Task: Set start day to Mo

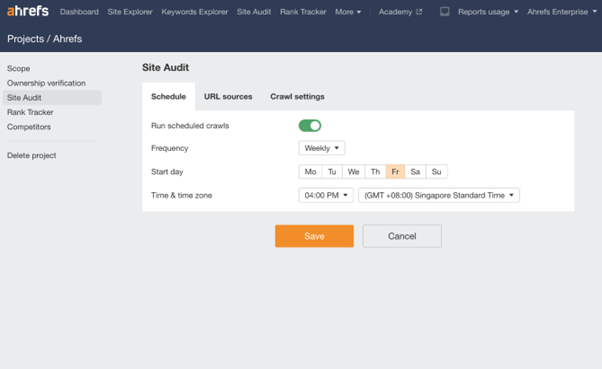Action: click(x=310, y=172)
